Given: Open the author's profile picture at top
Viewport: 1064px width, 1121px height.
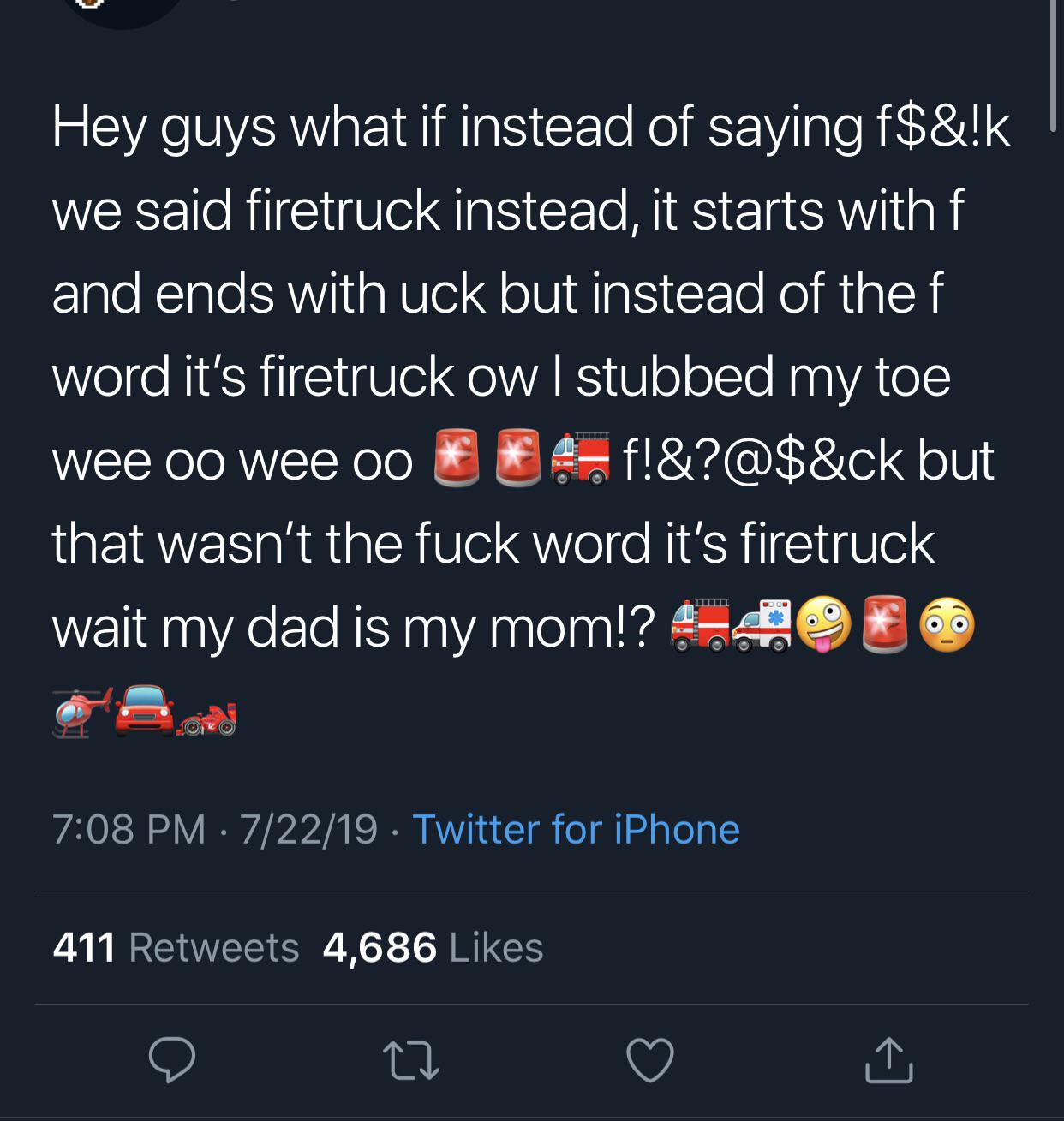Looking at the screenshot, I should pos(123,9).
